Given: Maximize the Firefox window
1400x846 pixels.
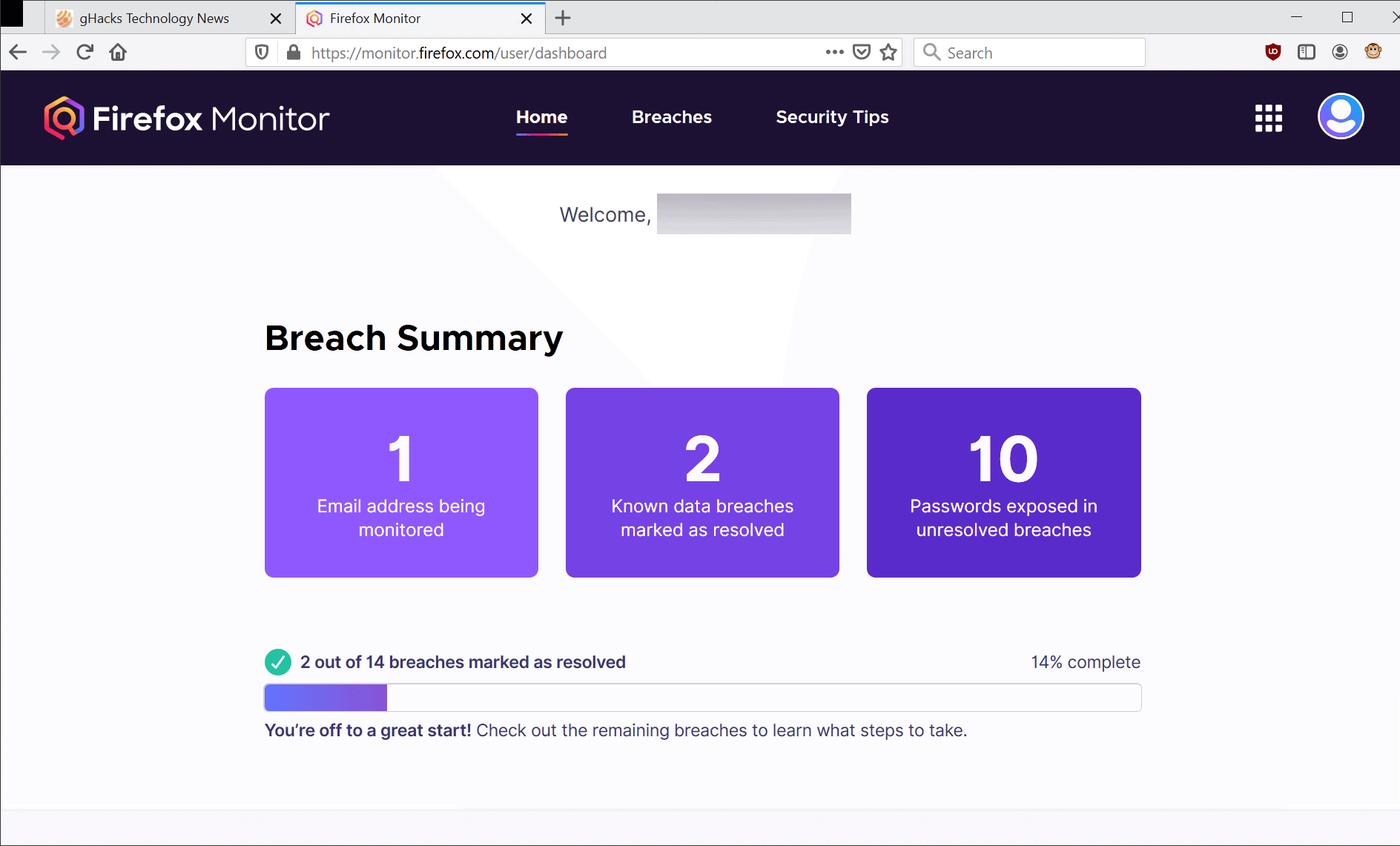Looking at the screenshot, I should click(1347, 17).
